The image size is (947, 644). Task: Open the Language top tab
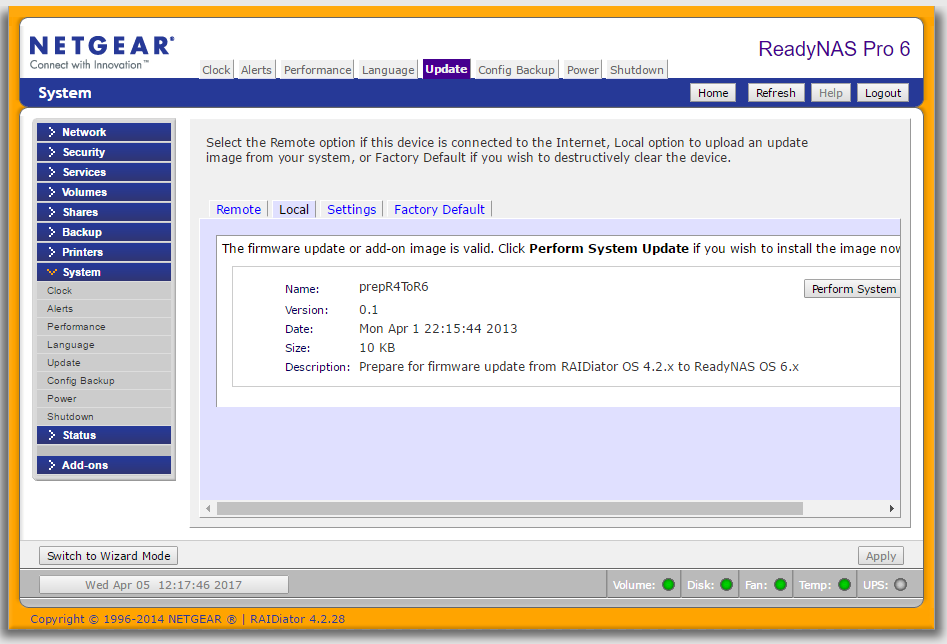[x=388, y=70]
